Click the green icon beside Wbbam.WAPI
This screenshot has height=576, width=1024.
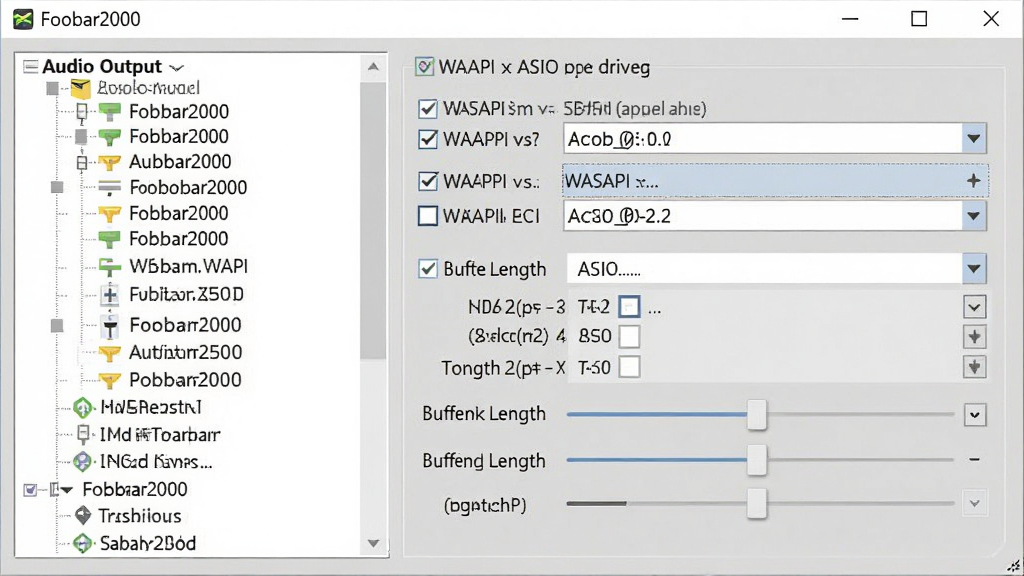(109, 266)
